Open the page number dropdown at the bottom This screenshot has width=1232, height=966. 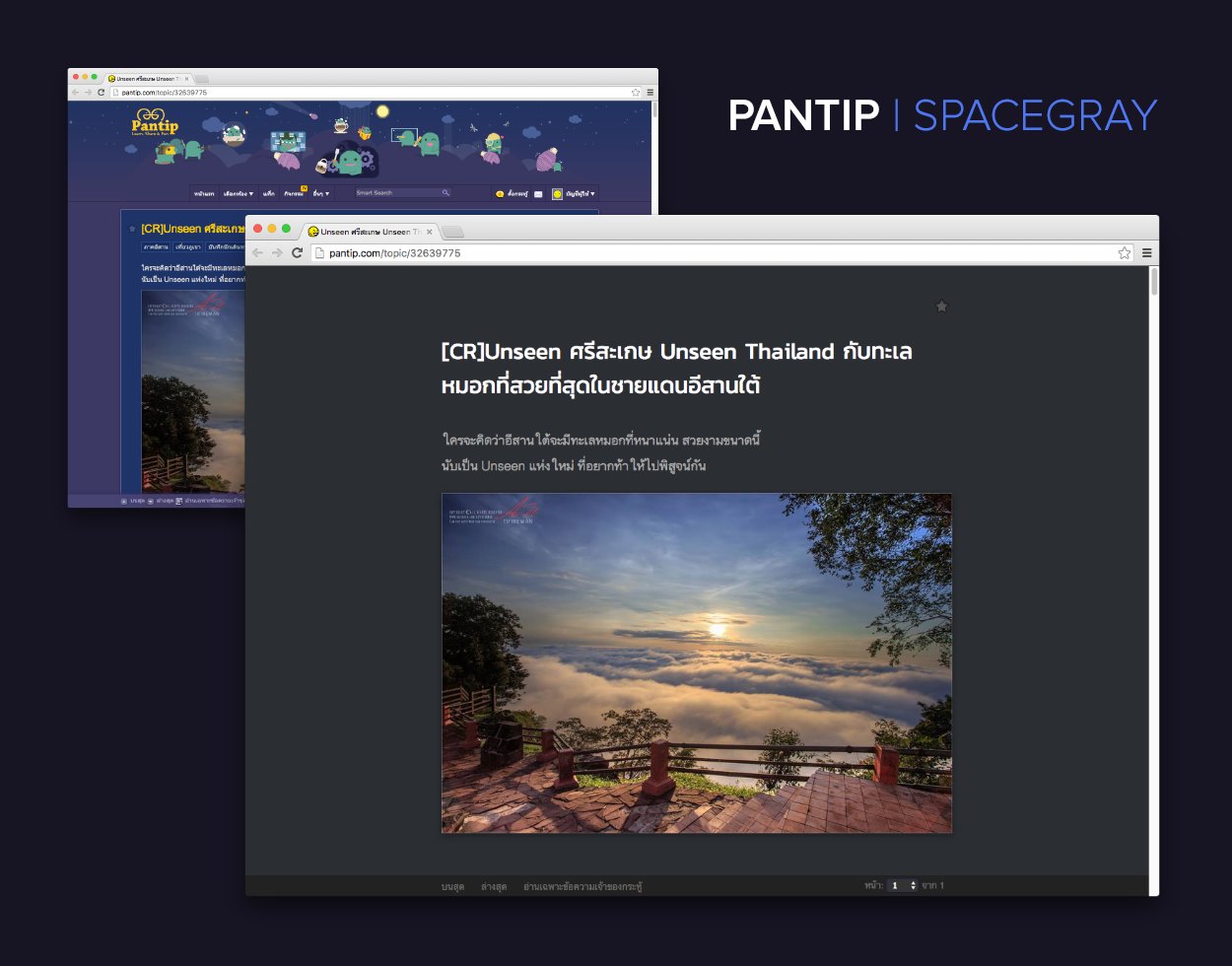point(903,885)
